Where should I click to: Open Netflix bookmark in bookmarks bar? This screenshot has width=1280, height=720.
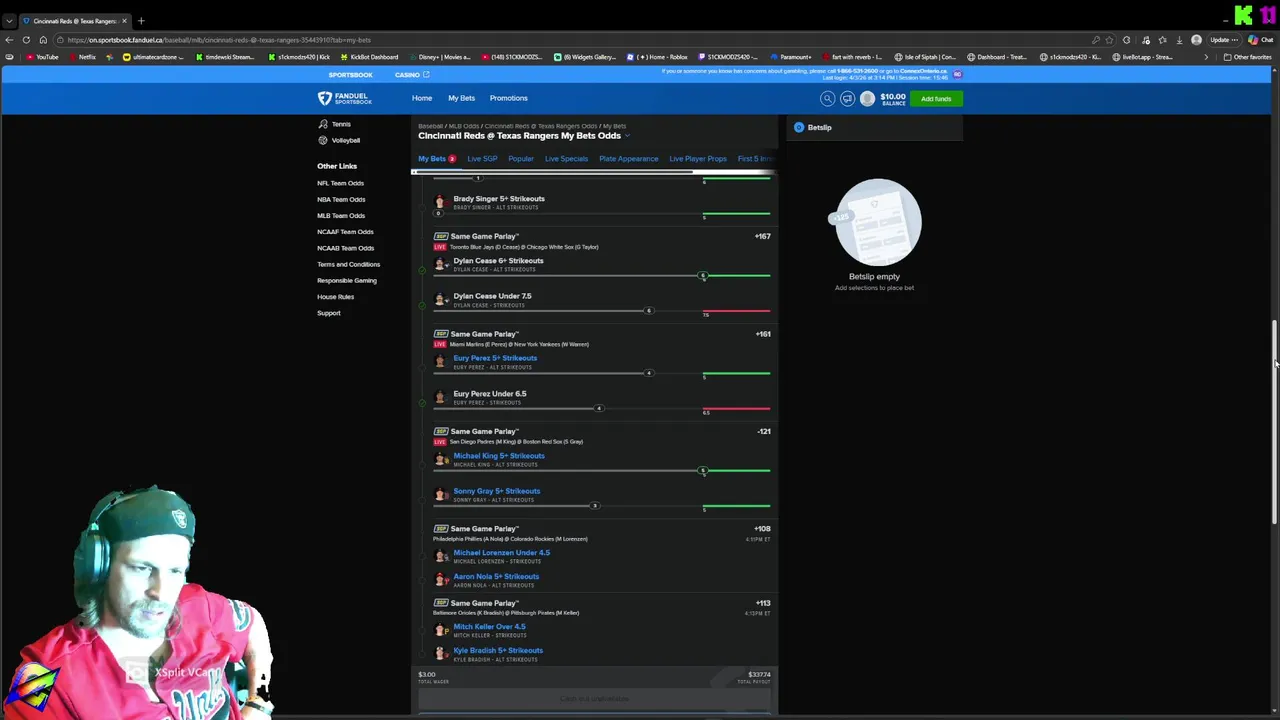point(82,57)
